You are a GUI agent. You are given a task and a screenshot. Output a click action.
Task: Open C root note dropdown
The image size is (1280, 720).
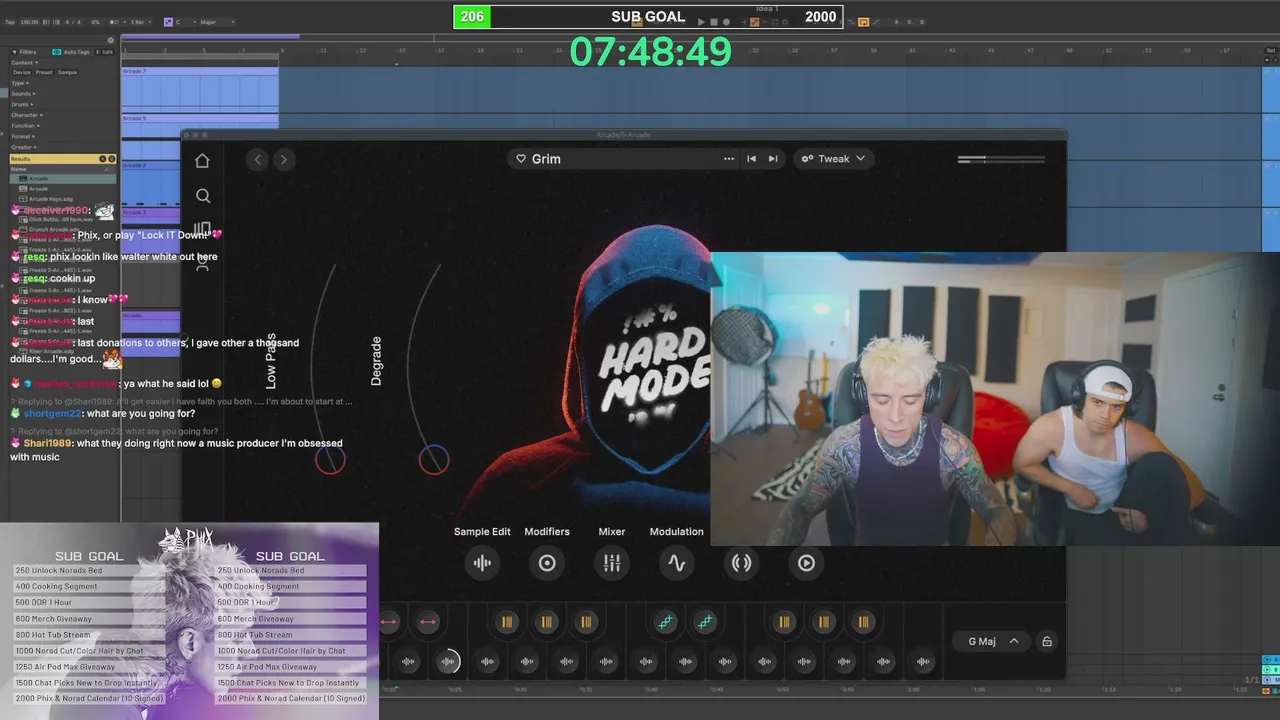point(185,22)
